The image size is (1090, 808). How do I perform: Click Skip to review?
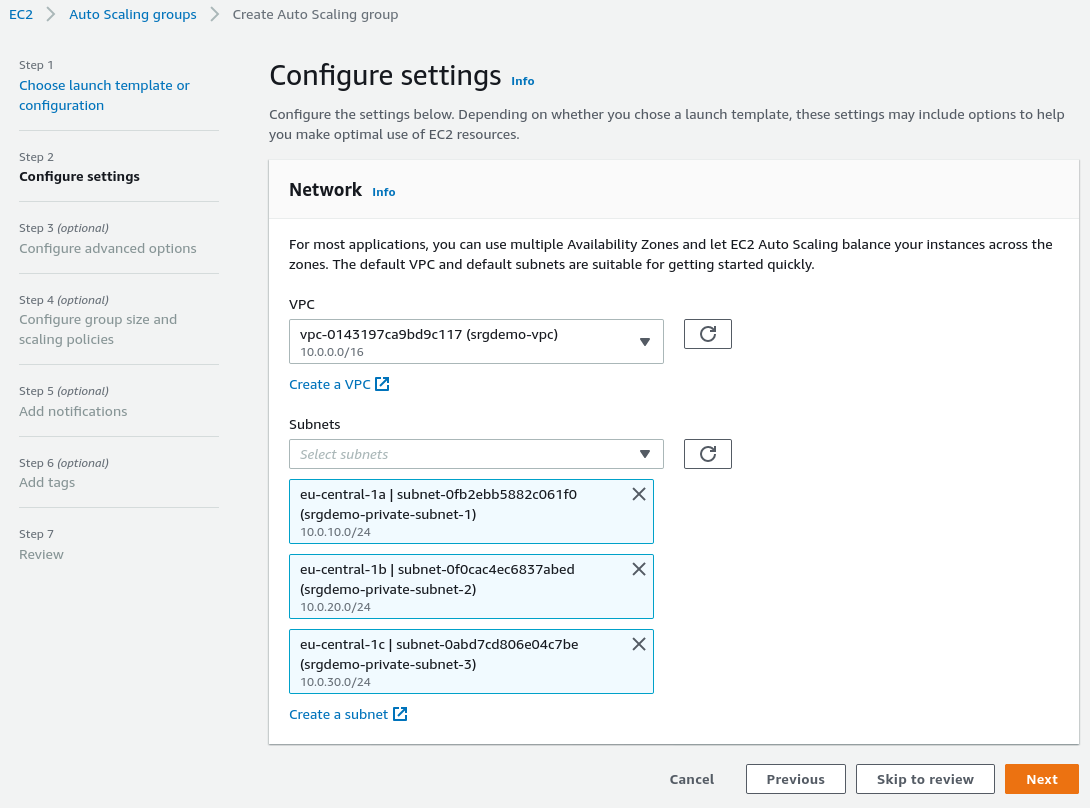coord(925,779)
